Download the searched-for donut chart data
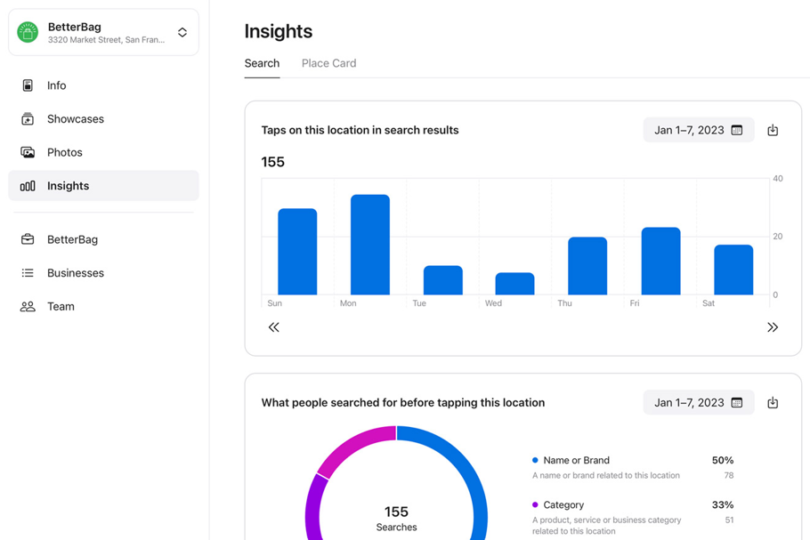Image resolution: width=810 pixels, height=540 pixels. point(772,403)
